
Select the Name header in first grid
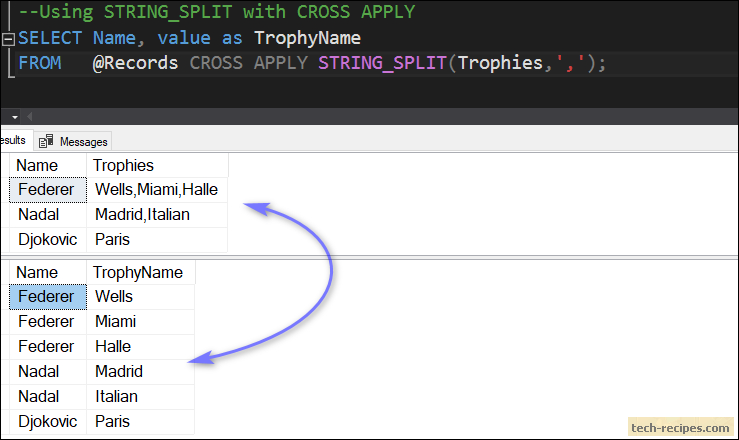(x=48, y=165)
